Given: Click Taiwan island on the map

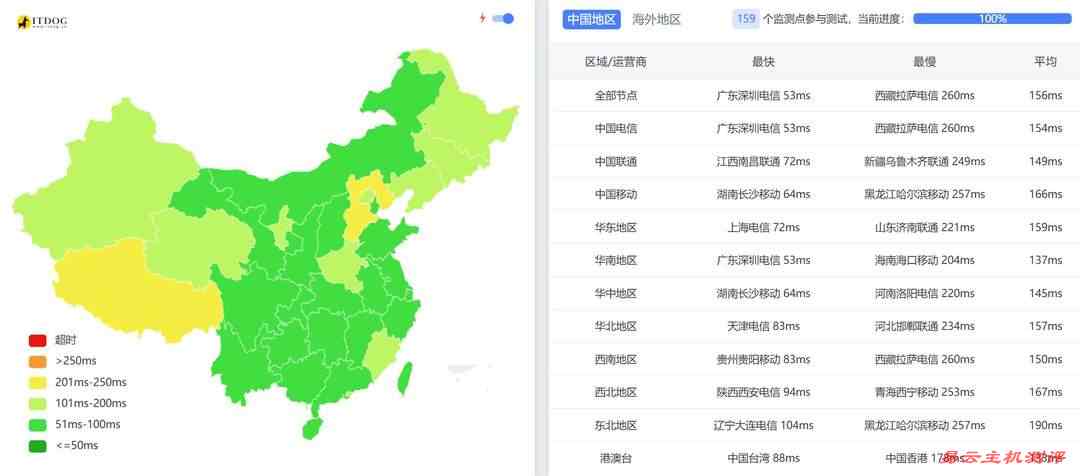Looking at the screenshot, I should pos(406,378).
